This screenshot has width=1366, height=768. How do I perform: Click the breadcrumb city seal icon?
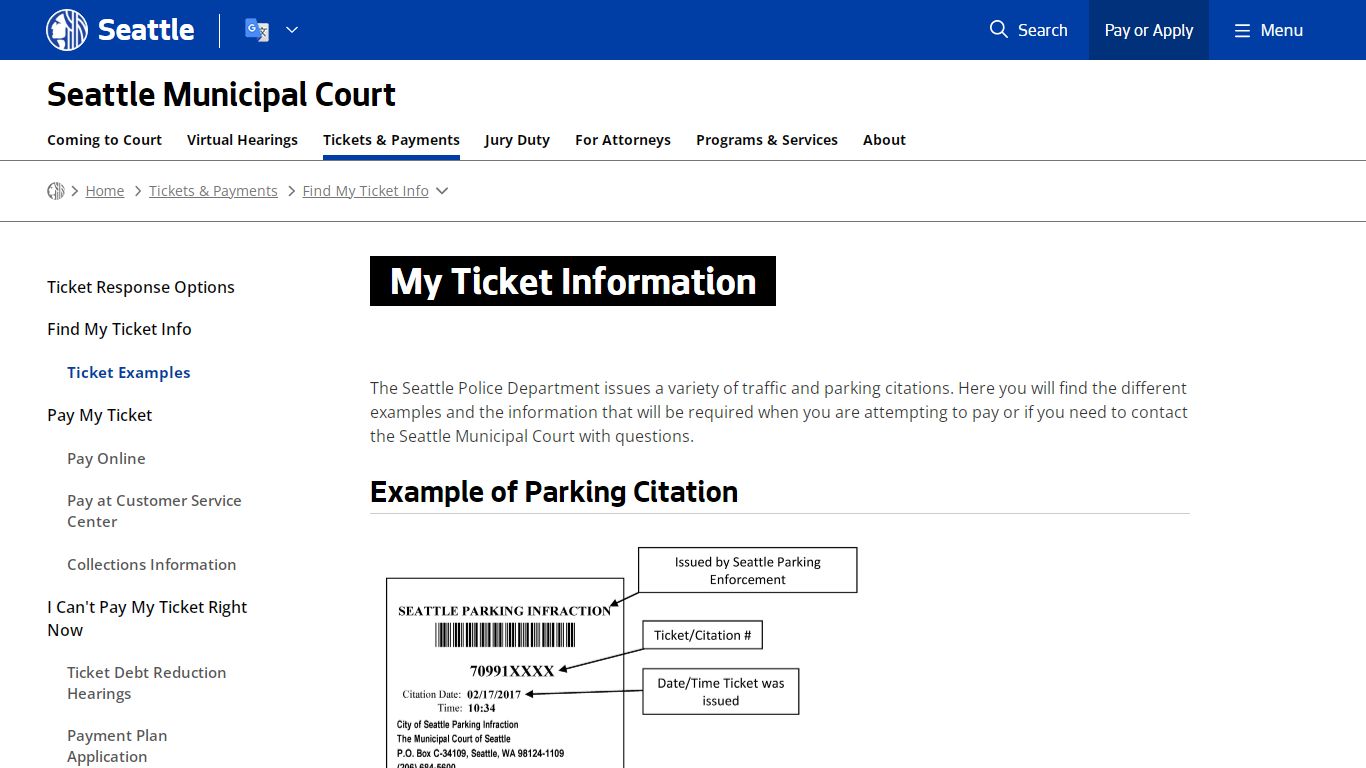point(56,191)
